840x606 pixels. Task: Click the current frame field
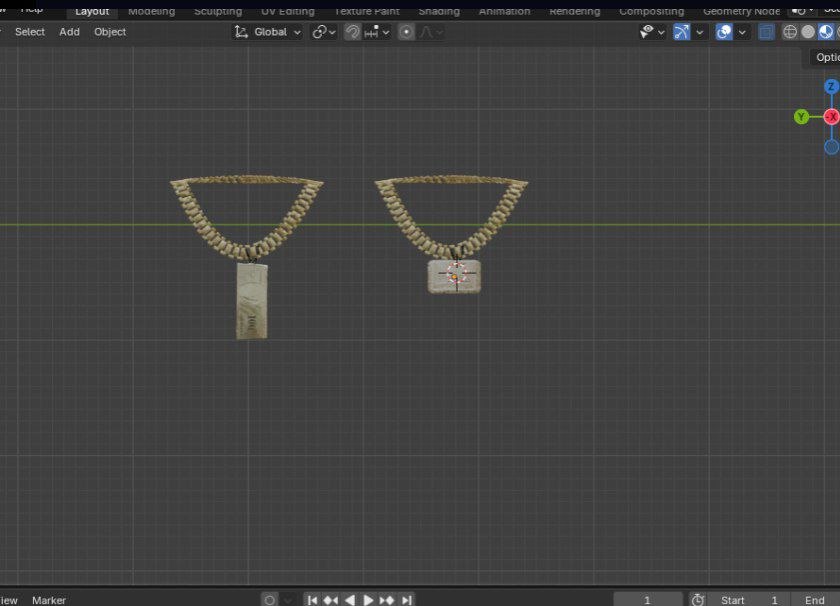pos(648,600)
